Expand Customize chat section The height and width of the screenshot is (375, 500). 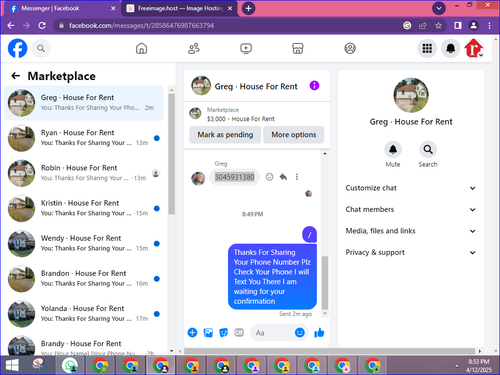coord(411,188)
